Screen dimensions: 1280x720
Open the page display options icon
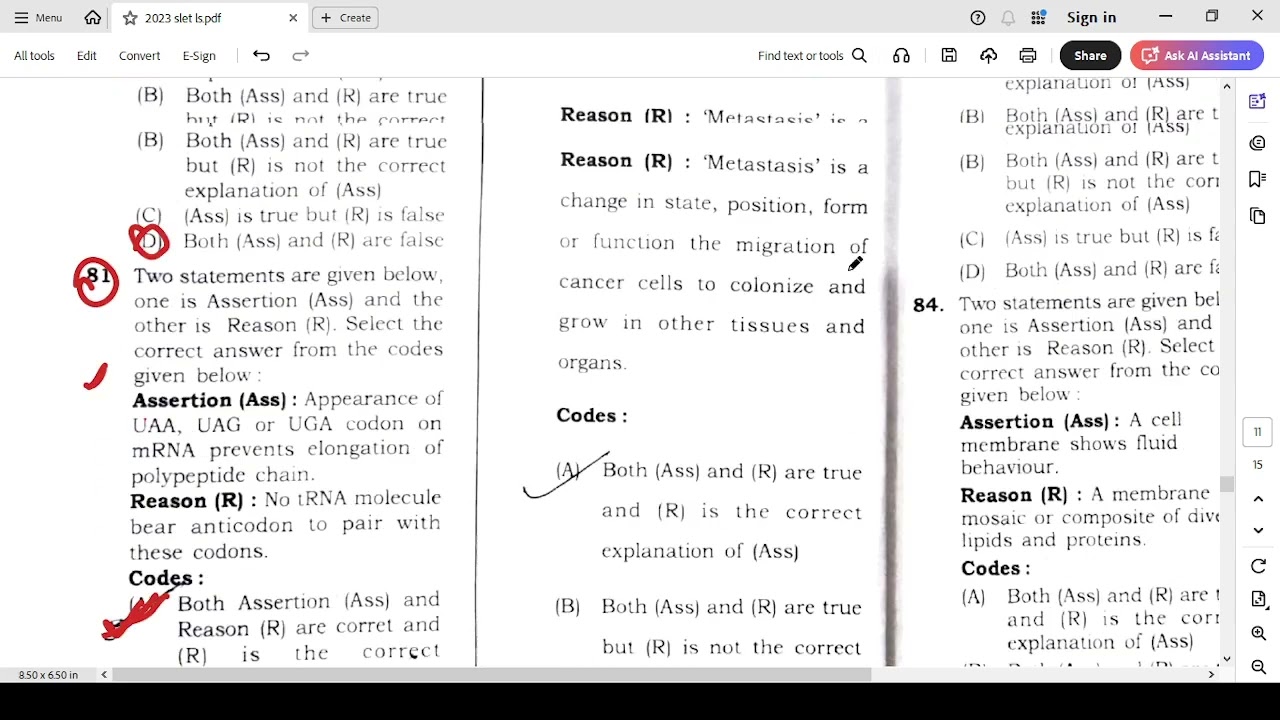1258,599
